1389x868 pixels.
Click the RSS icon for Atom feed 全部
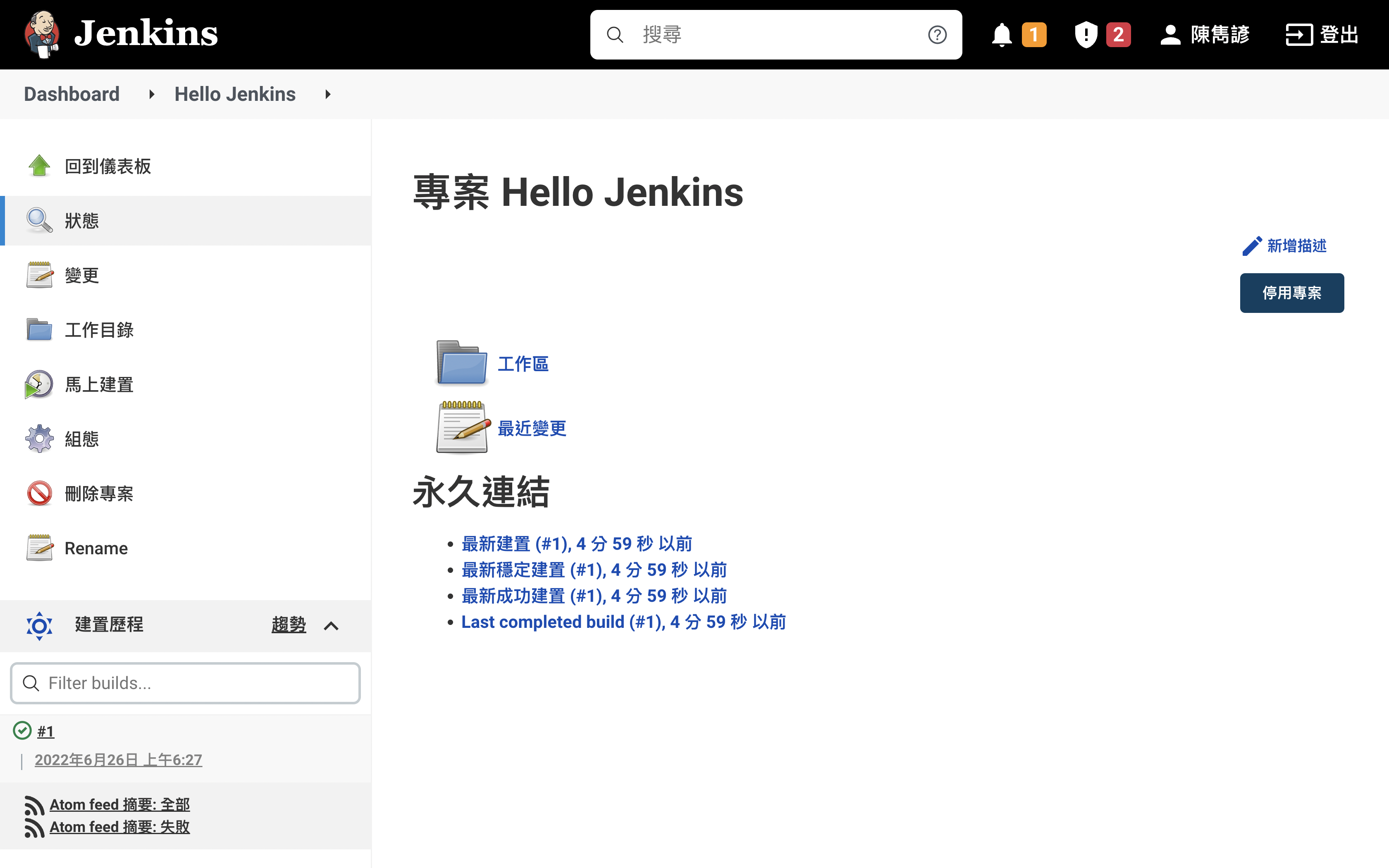(x=34, y=806)
